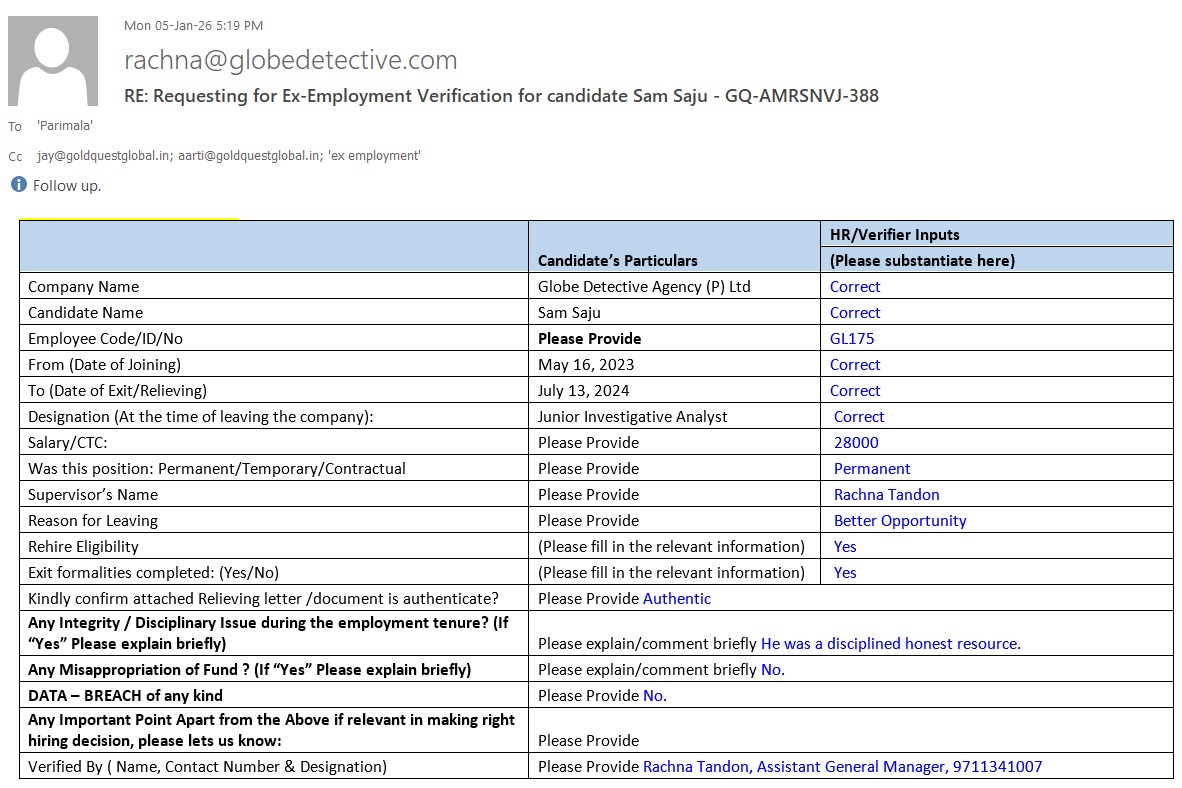
Task: Click the received date and time stamp
Action: click(x=193, y=25)
